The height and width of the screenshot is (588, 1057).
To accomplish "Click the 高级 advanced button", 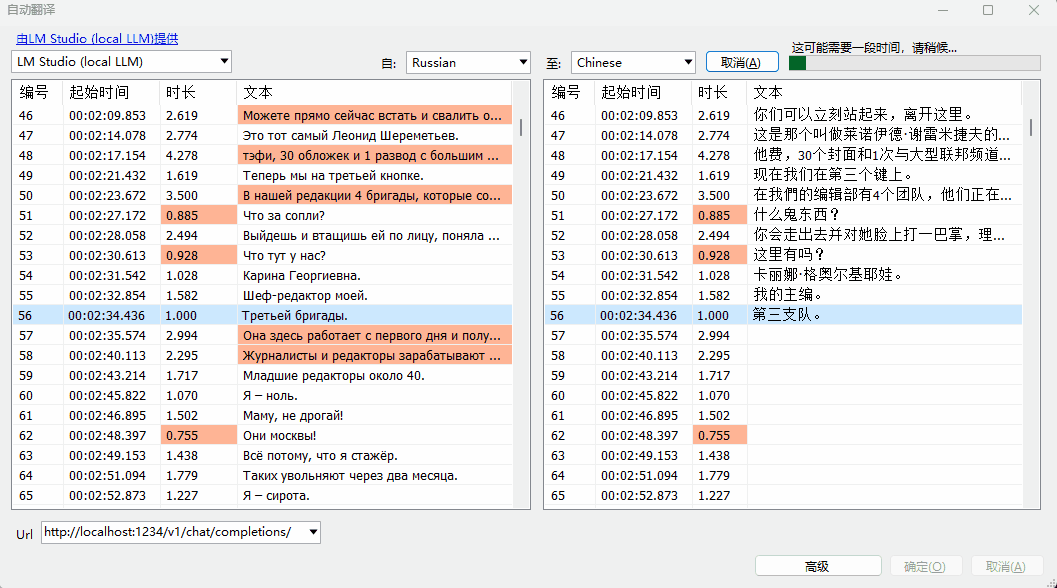I will [x=817, y=566].
